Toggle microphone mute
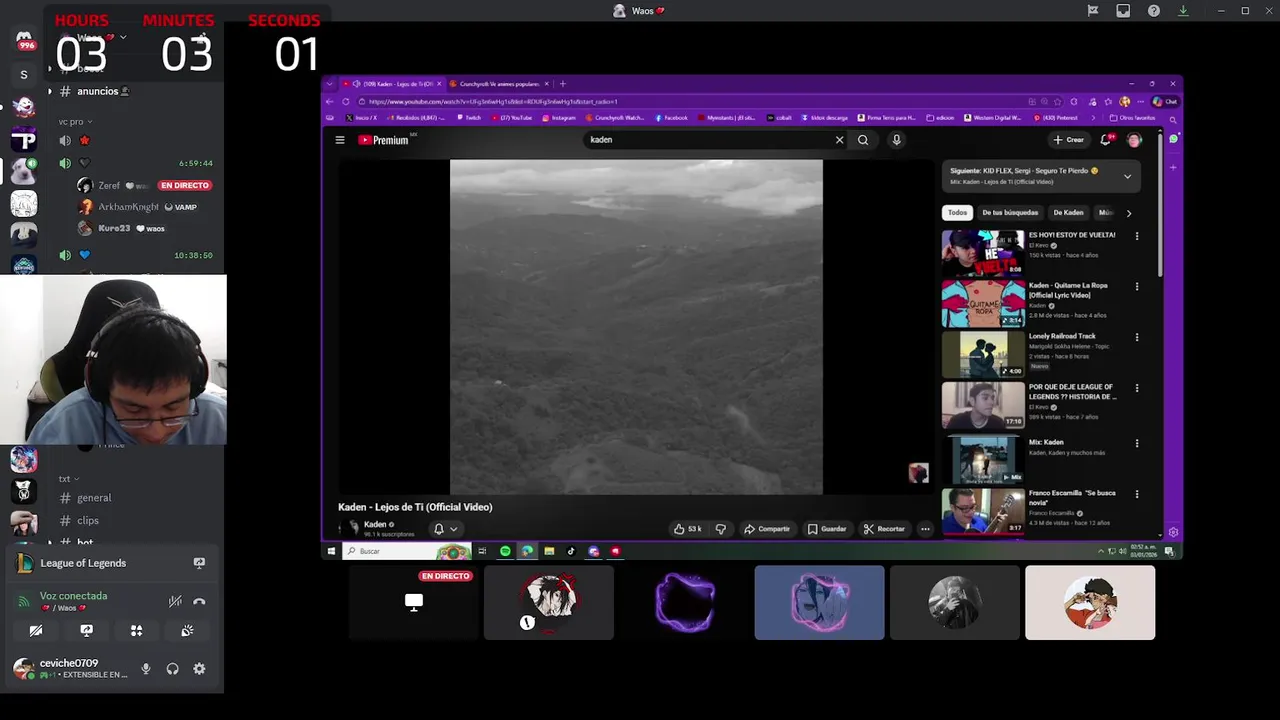The height and width of the screenshot is (720, 1280). [x=146, y=669]
